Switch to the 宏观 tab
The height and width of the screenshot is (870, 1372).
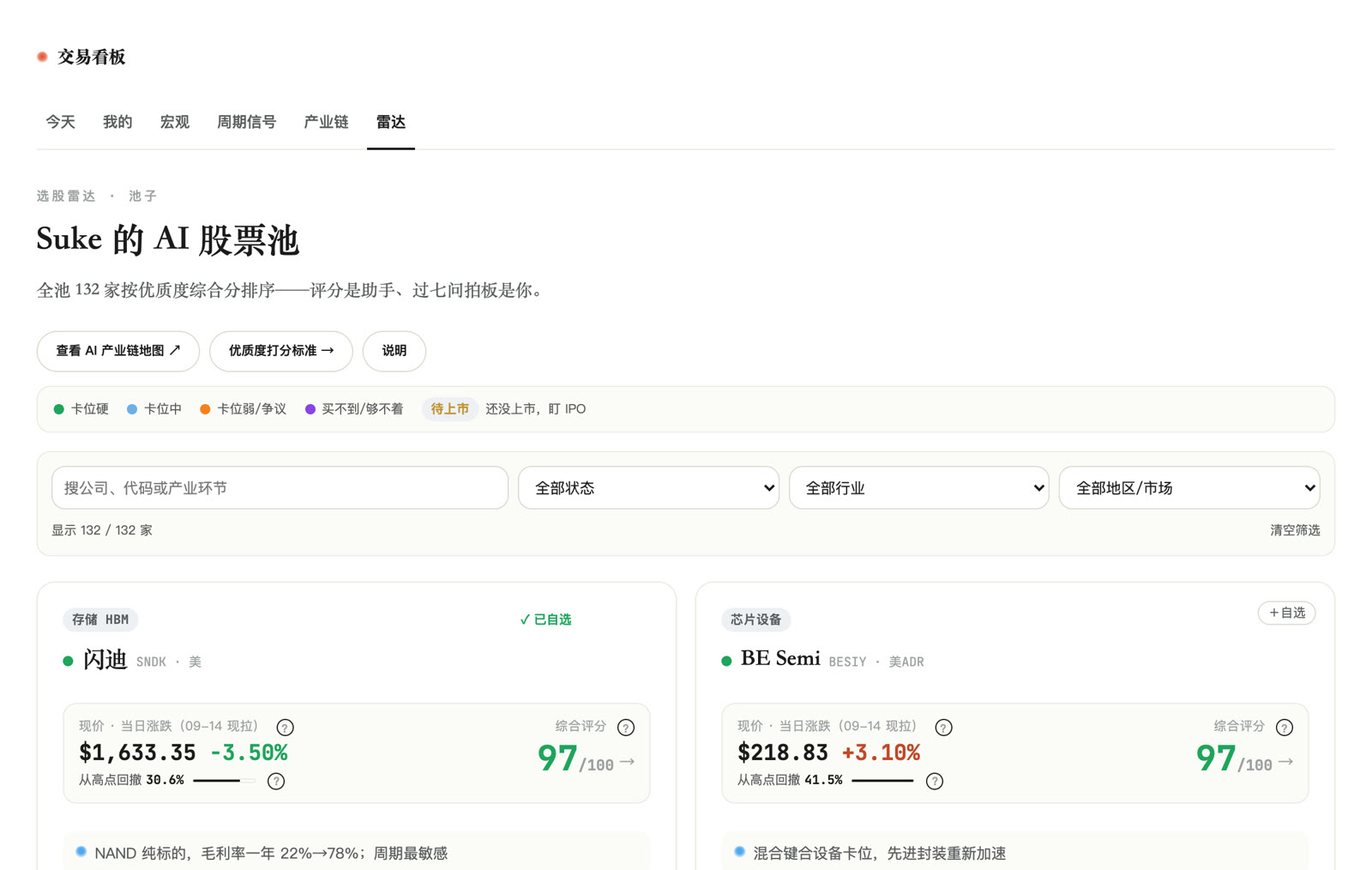[175, 122]
